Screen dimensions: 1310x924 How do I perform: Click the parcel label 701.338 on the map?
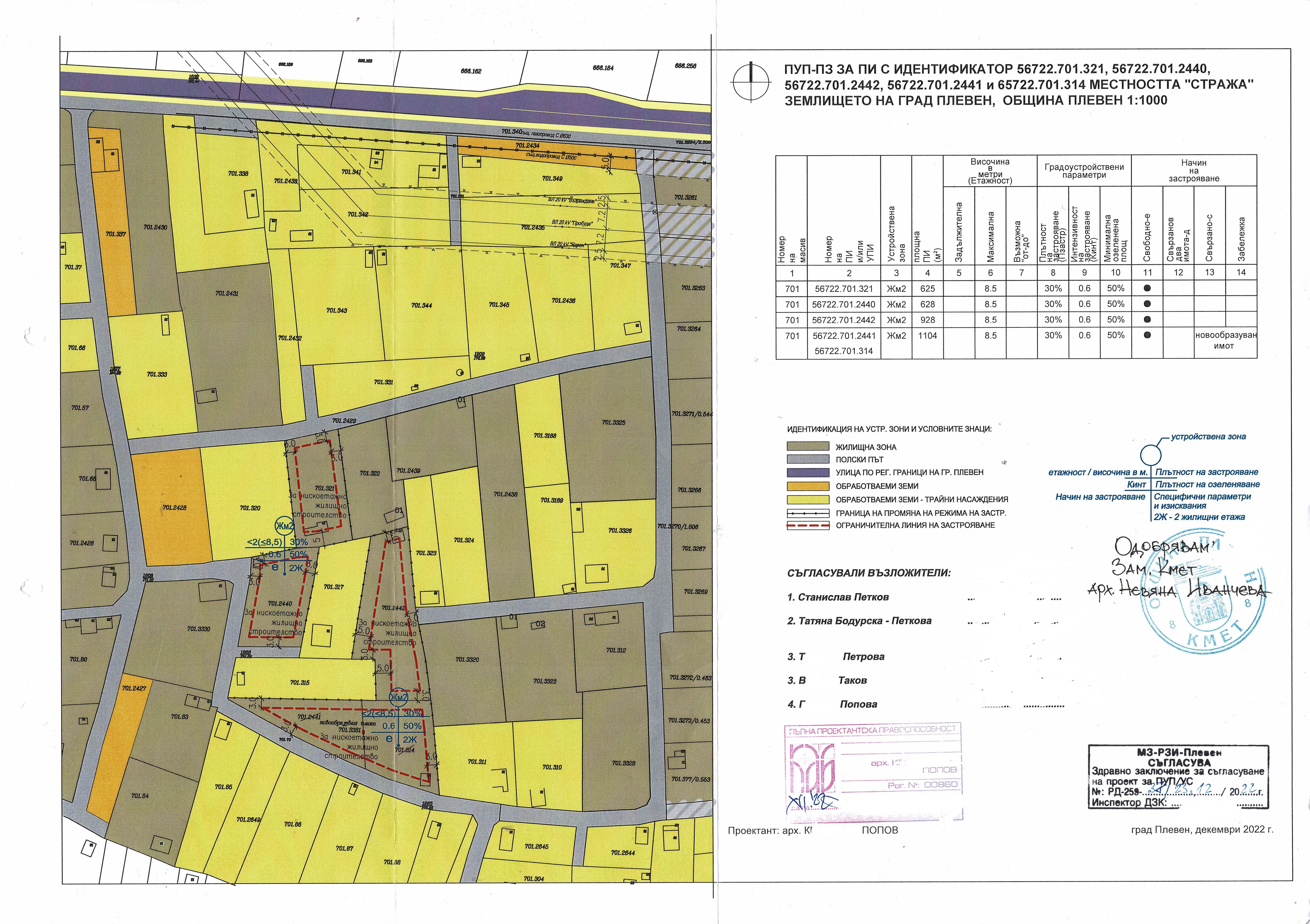point(237,173)
